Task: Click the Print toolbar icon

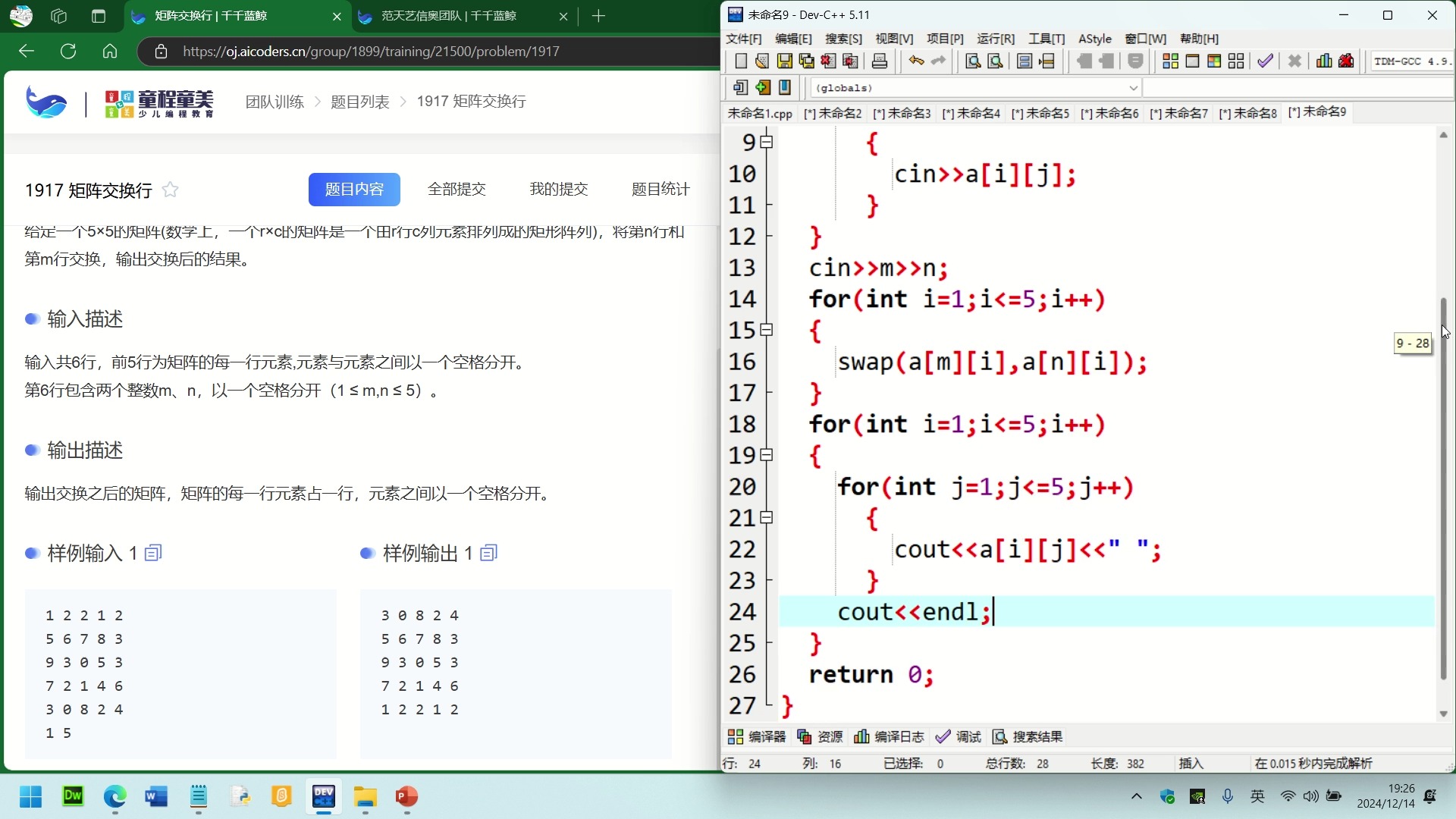Action: [880, 61]
